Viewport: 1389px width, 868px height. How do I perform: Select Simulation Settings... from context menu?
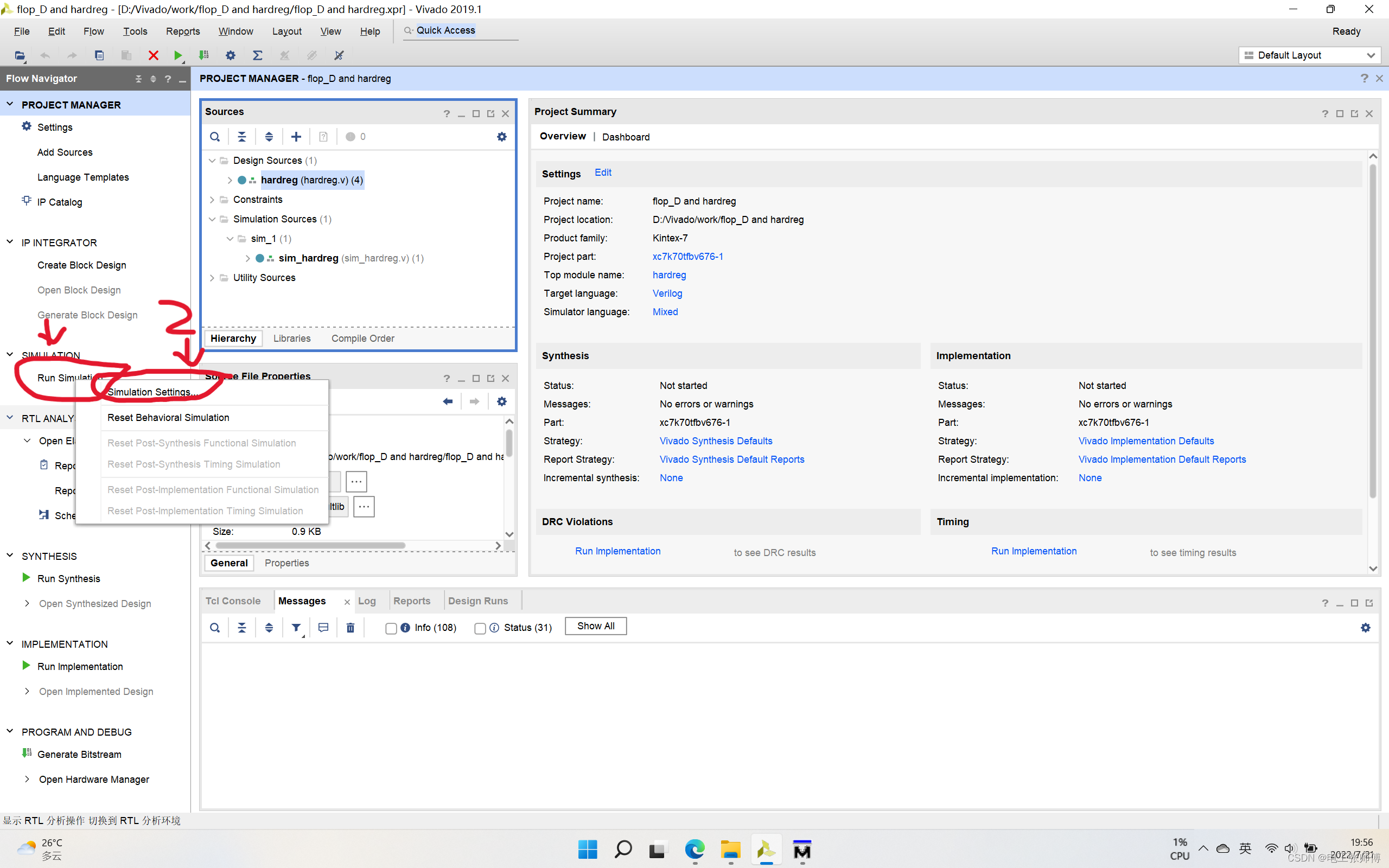click(152, 392)
